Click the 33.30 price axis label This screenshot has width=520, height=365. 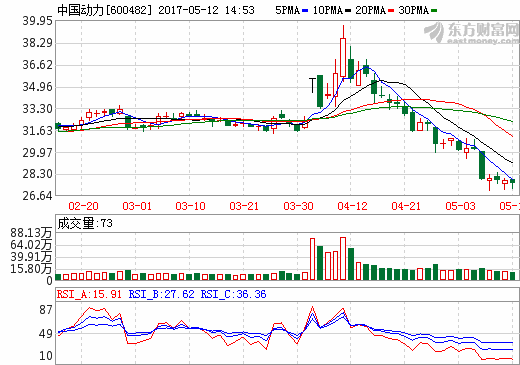click(x=38, y=109)
